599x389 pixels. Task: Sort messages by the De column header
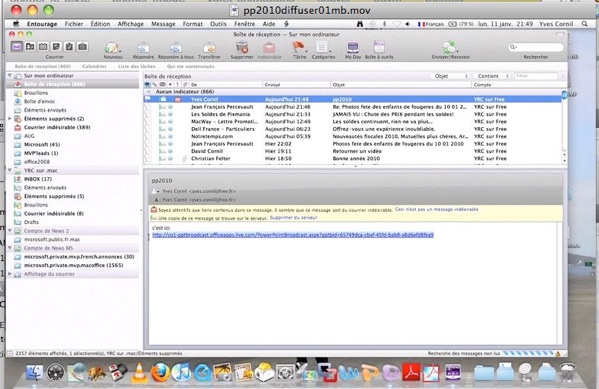(x=226, y=84)
